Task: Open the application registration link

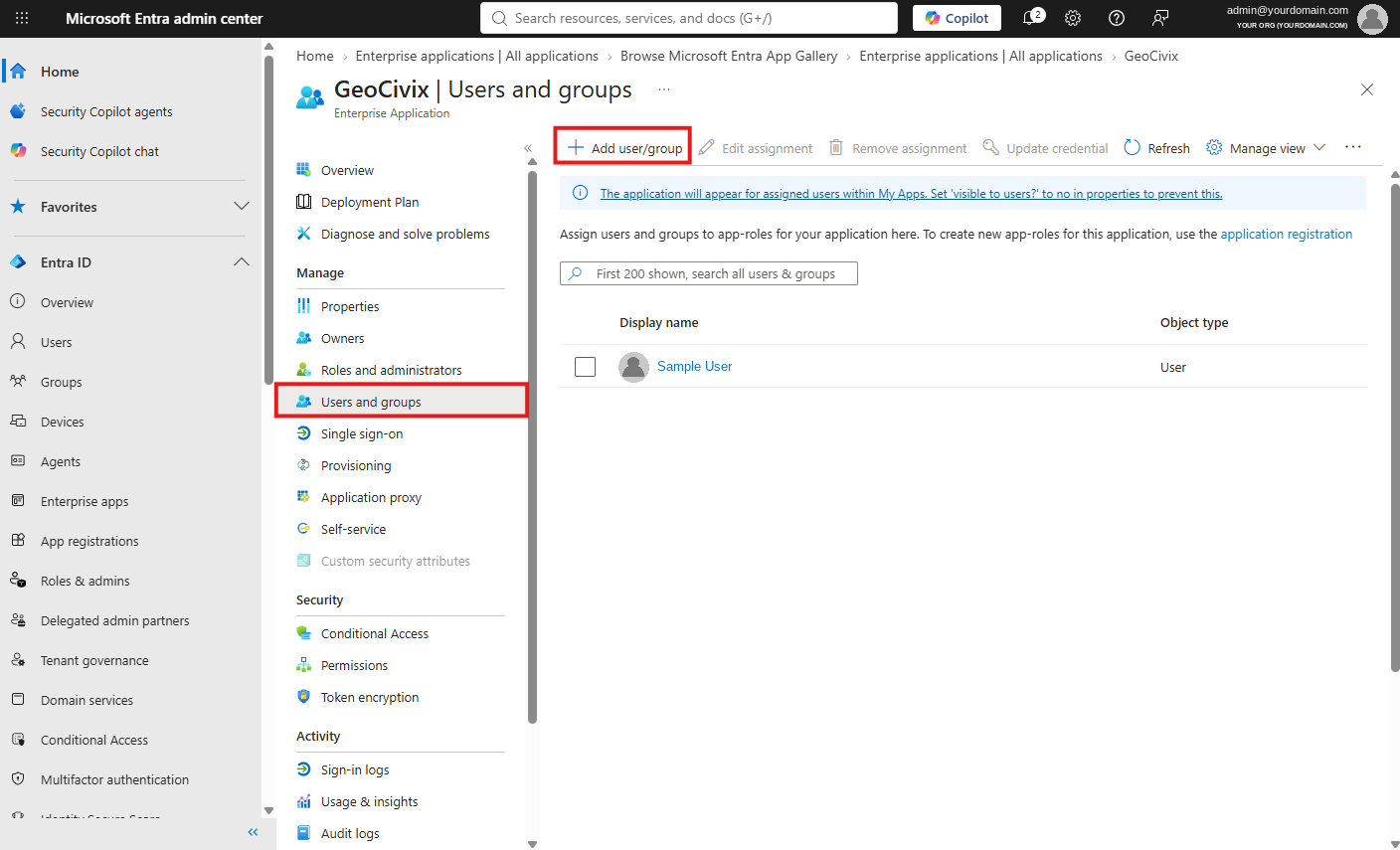Action: pyautogui.click(x=1287, y=234)
